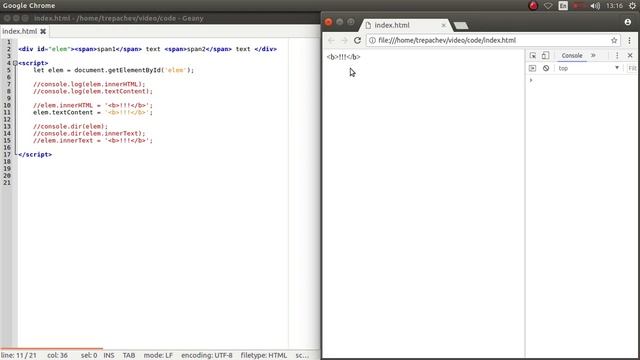
Task: Click the commented elem.innerText assignment line
Action: (x=93, y=140)
